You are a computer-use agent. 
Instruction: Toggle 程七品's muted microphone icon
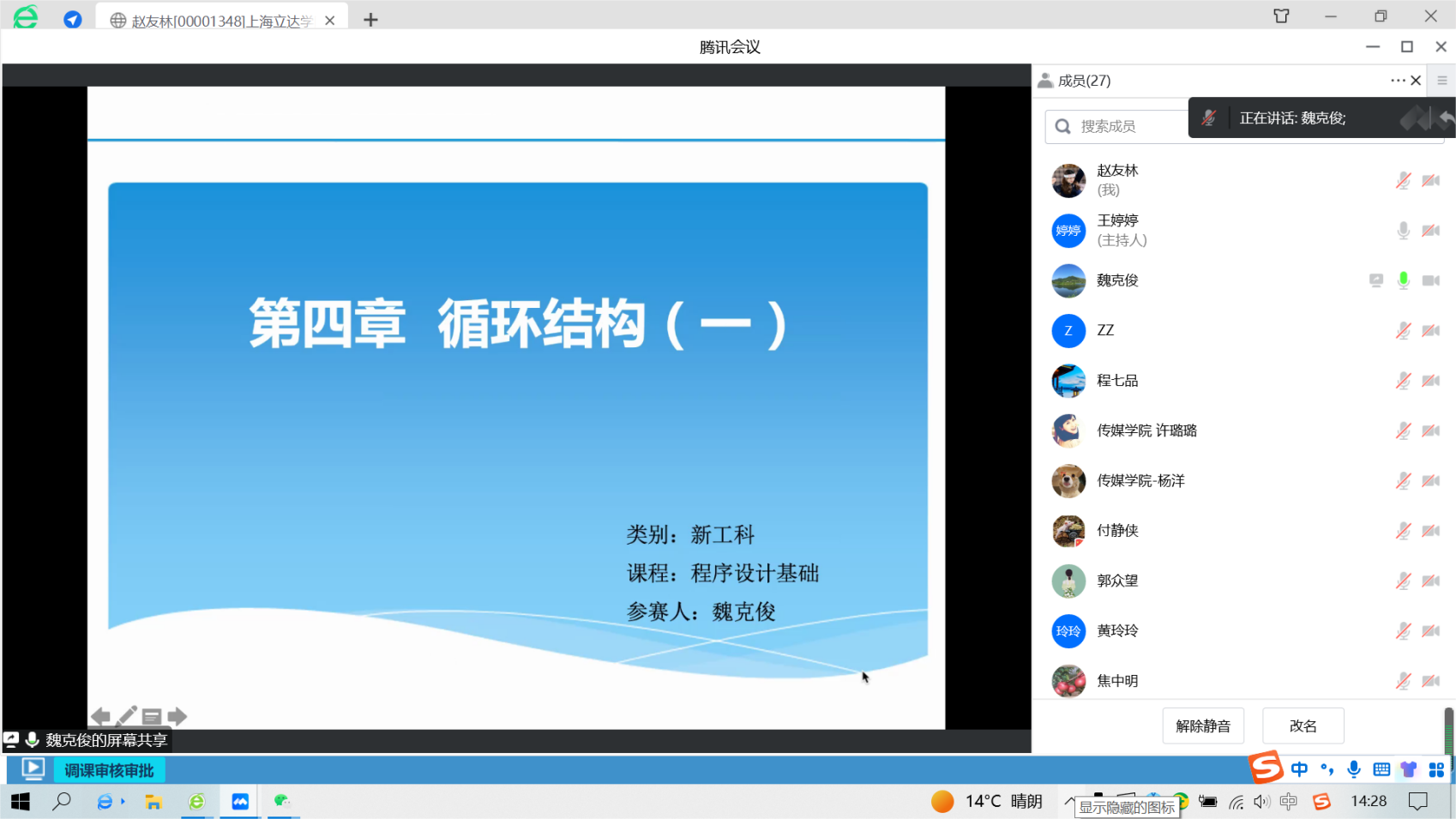click(1404, 381)
